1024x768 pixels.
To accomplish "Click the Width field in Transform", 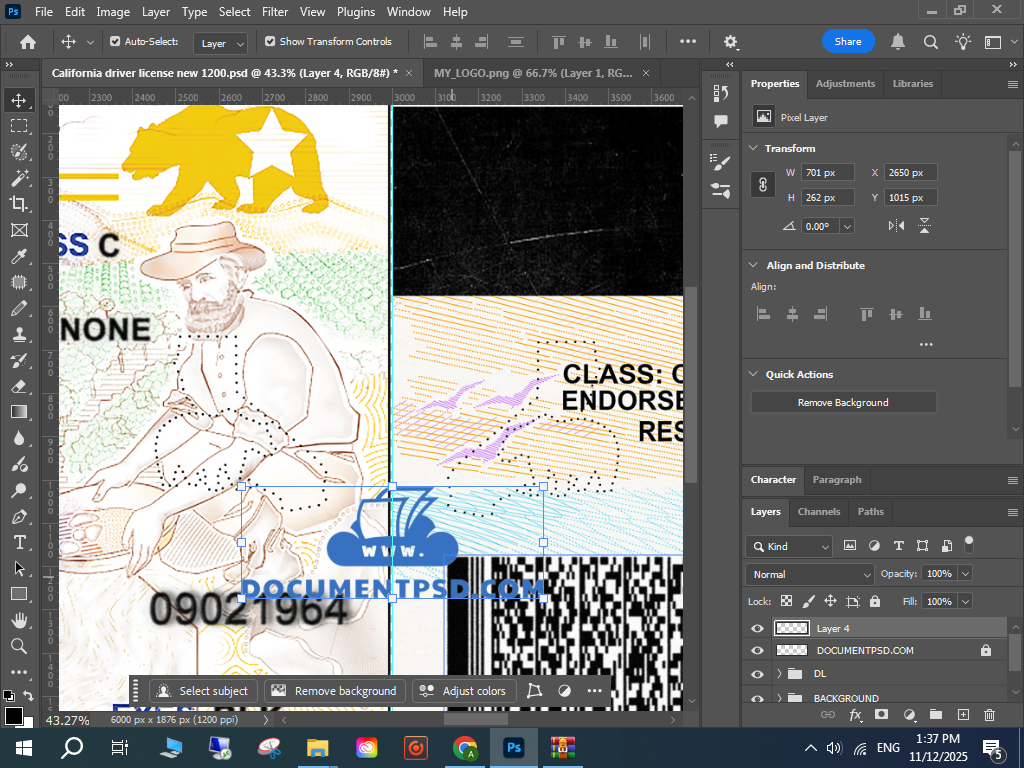I will click(828, 173).
